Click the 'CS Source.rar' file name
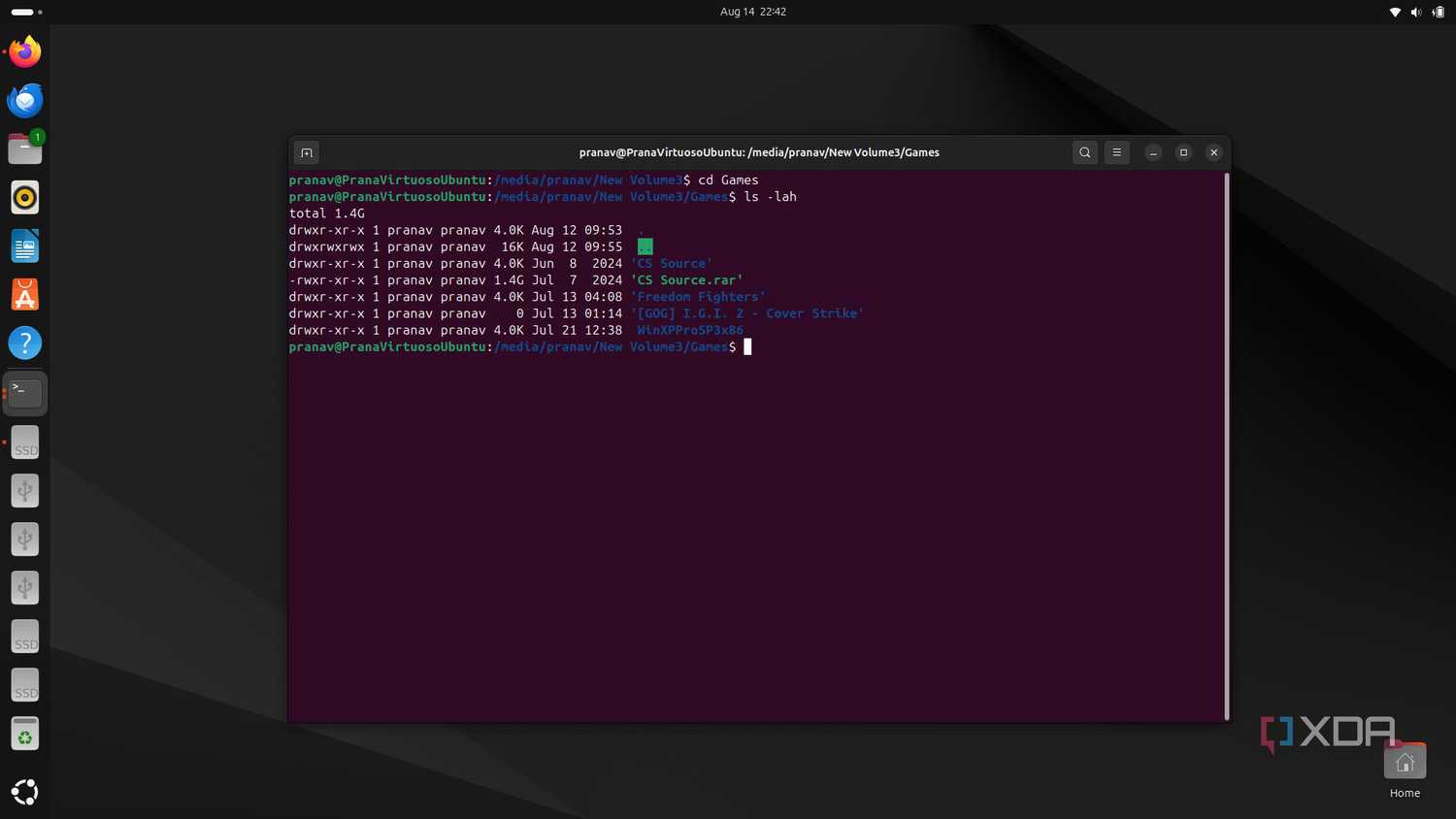The height and width of the screenshot is (819, 1456). point(686,280)
